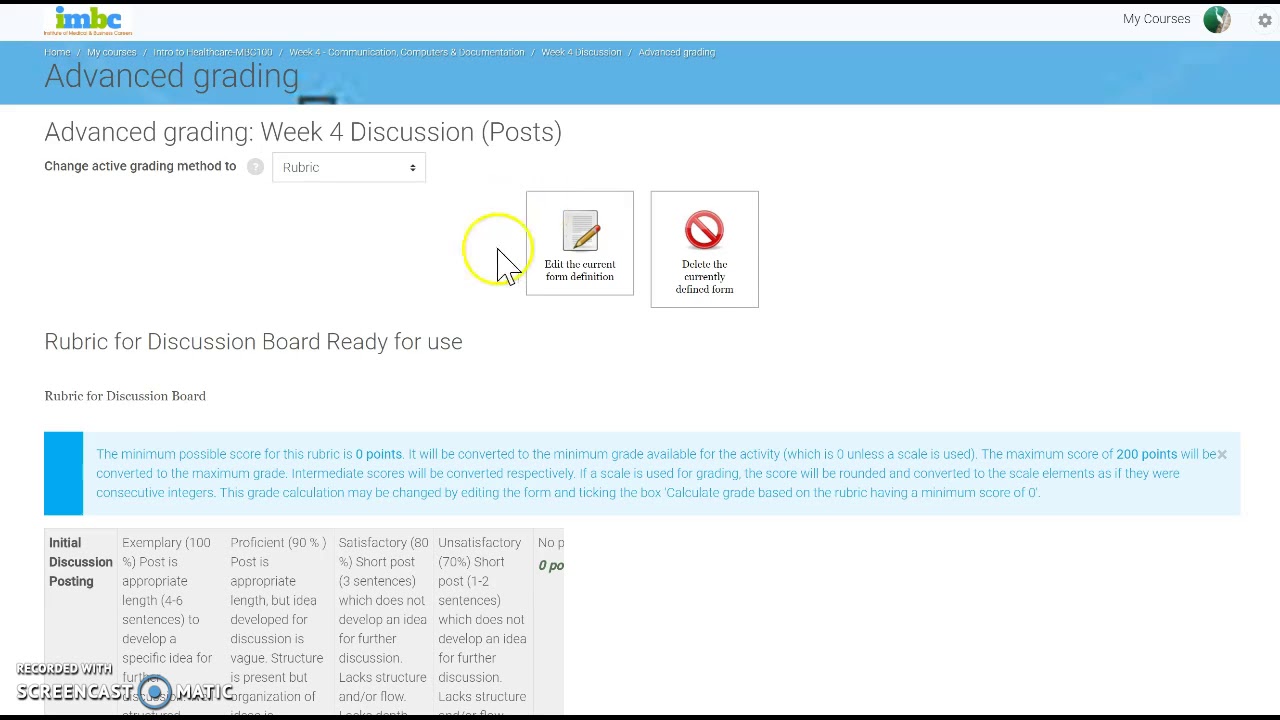Open the grading method Rubric dropdown

coord(349,167)
